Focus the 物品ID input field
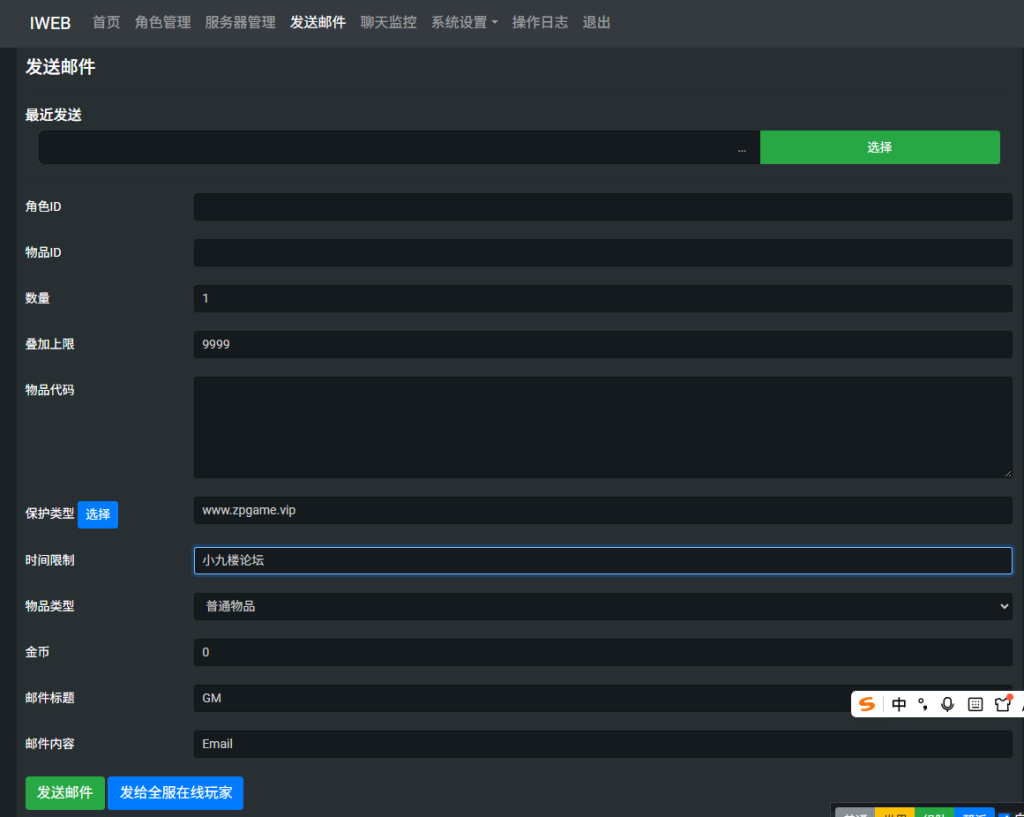Screen dimensions: 1024x817 [603, 252]
